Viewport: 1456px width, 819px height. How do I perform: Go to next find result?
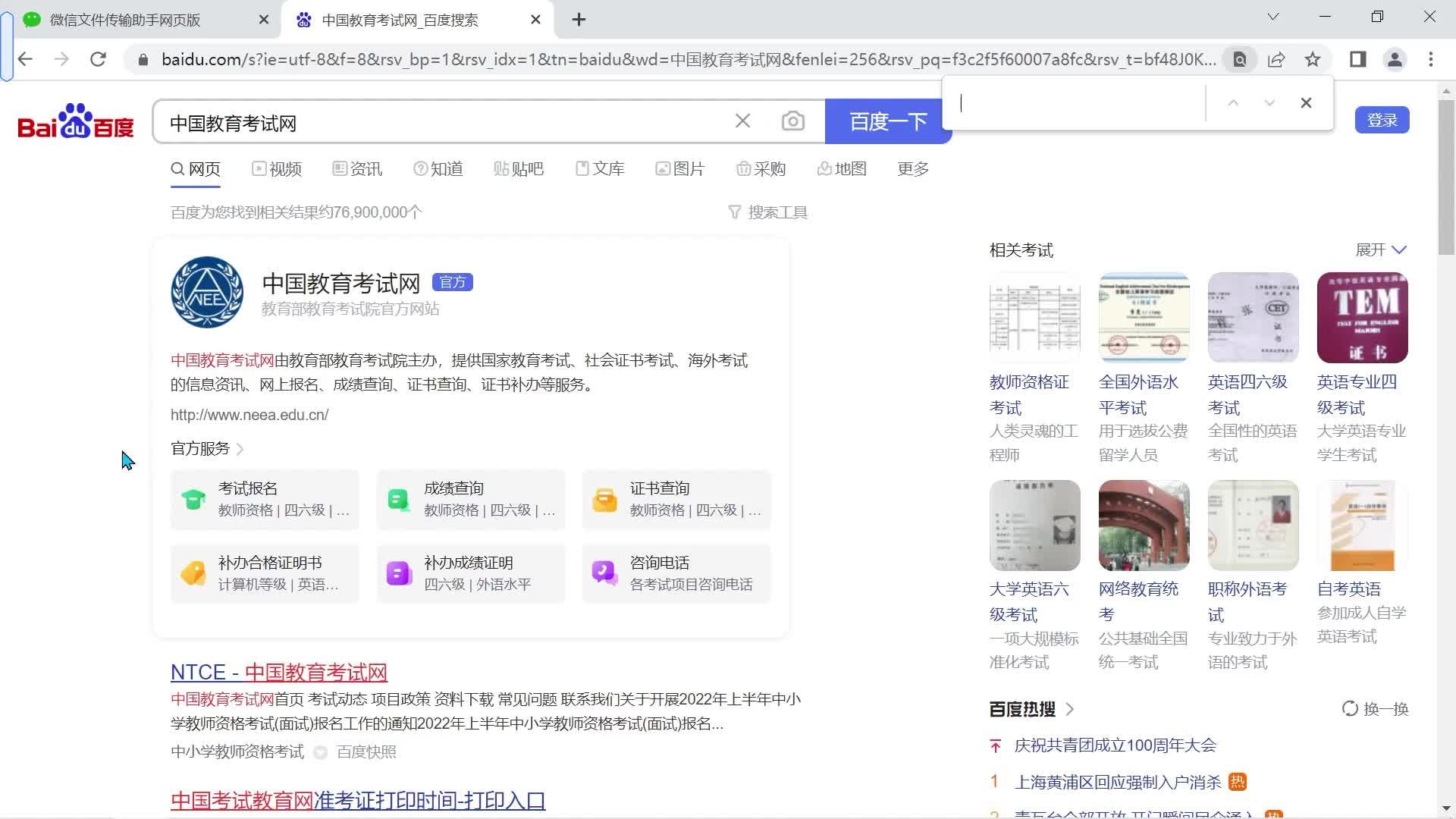pyautogui.click(x=1269, y=103)
